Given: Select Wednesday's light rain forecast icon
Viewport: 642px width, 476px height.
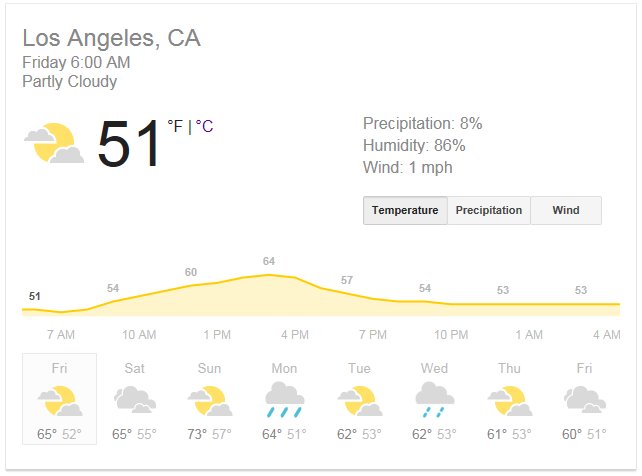Looking at the screenshot, I should (x=434, y=400).
